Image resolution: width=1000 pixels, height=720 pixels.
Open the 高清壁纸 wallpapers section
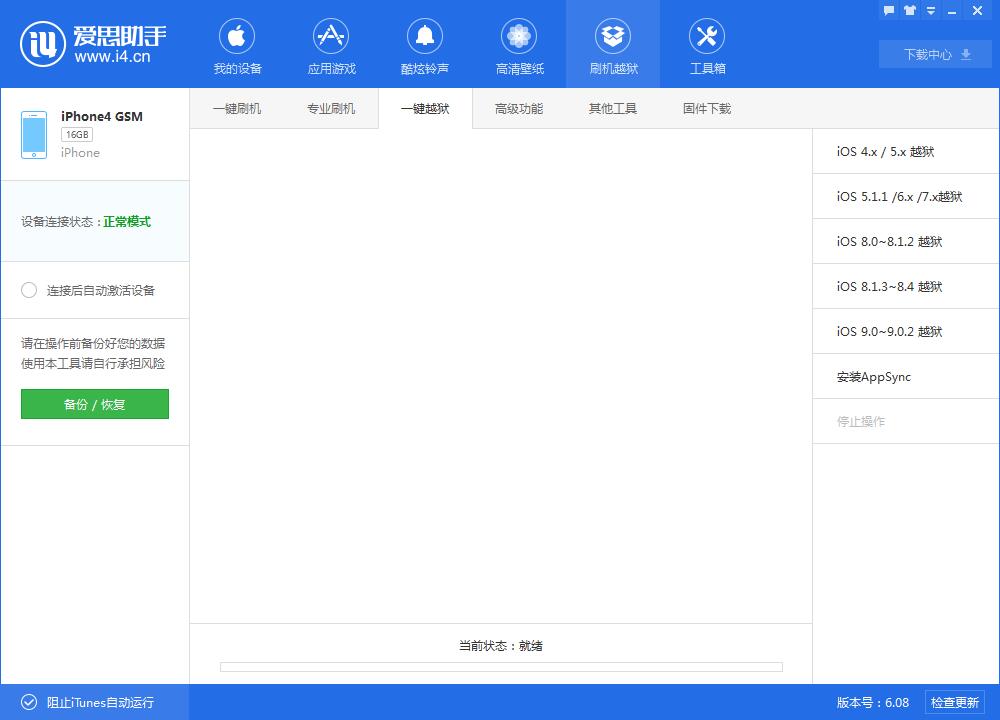click(519, 44)
